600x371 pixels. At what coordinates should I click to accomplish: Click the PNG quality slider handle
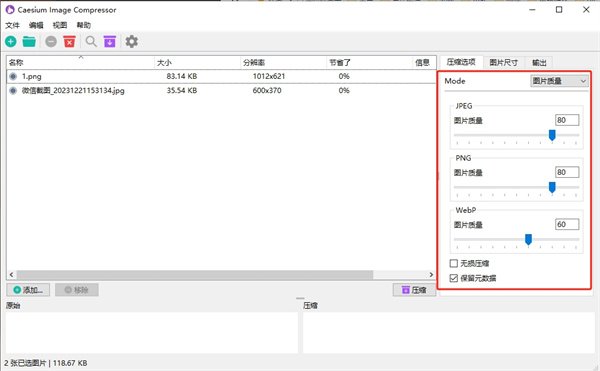point(552,187)
